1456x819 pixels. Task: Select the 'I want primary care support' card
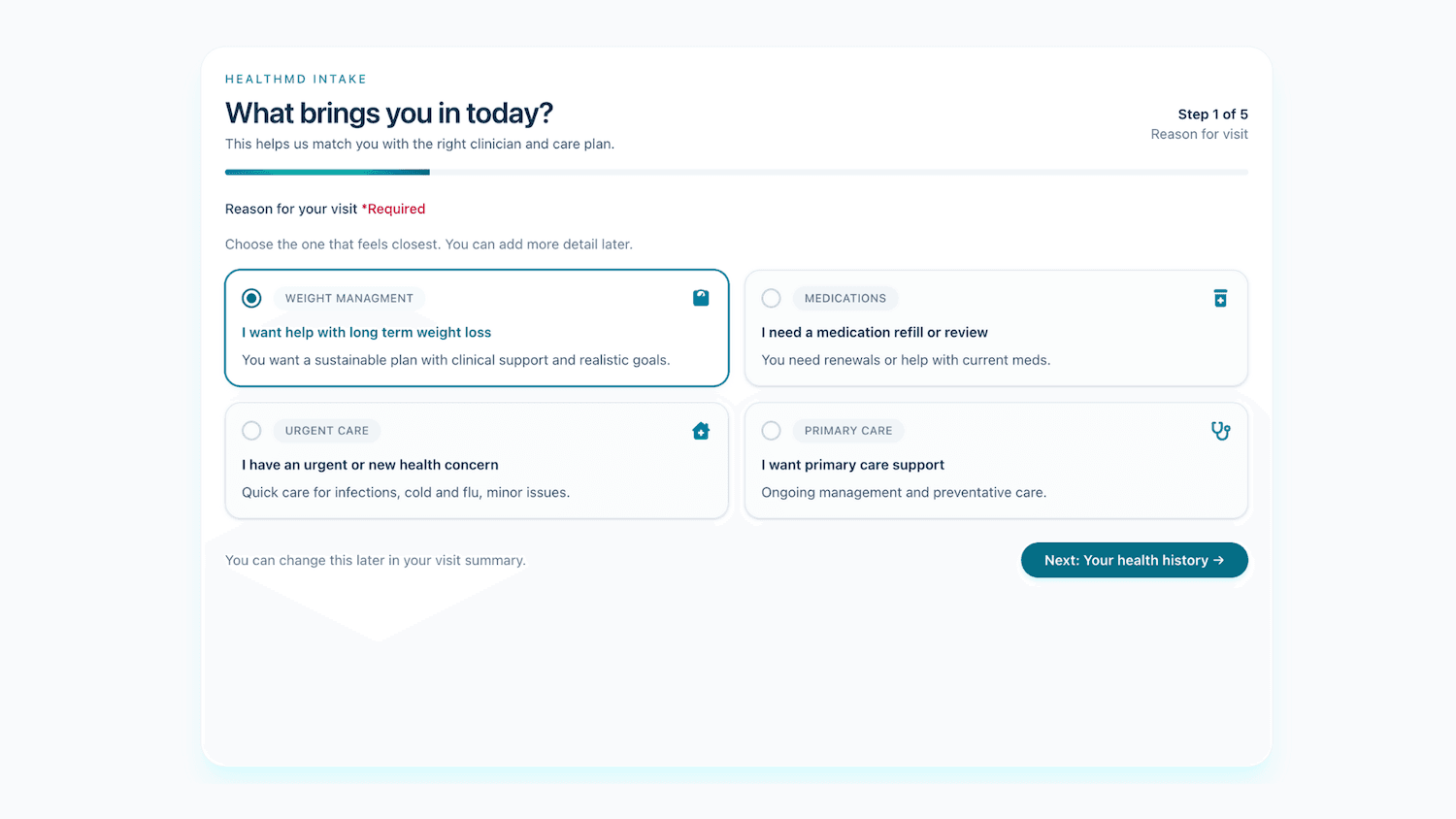click(x=996, y=461)
